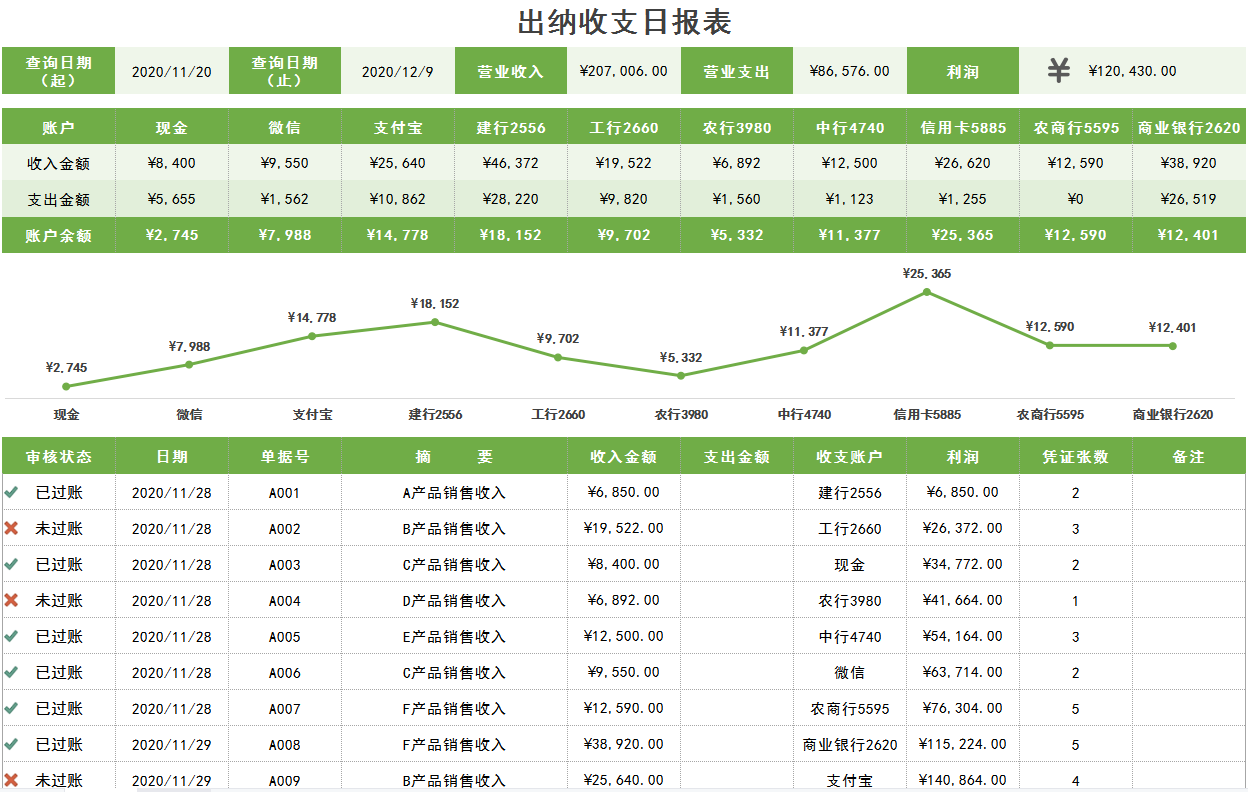Open the start date field showing 2020/11/20
The width and height of the screenshot is (1248, 792).
(172, 70)
